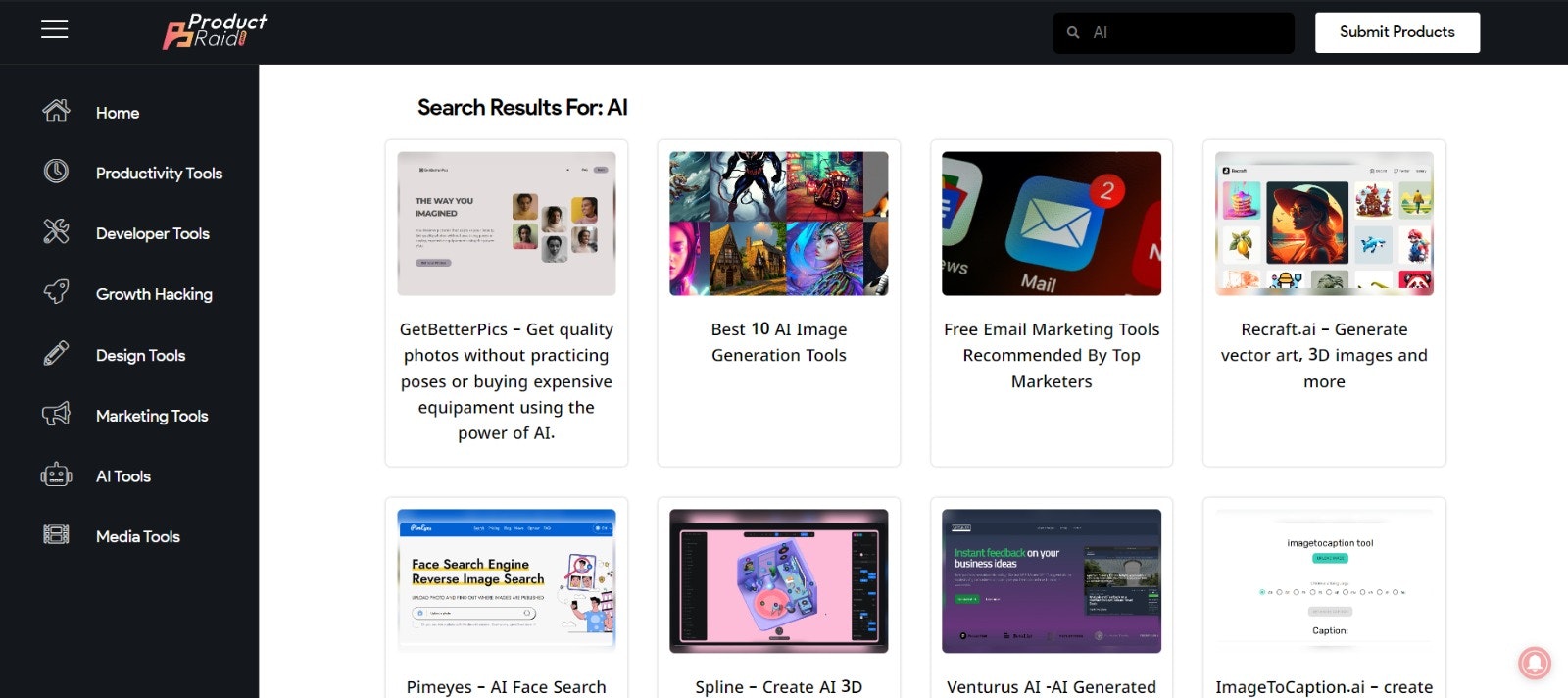Viewport: 1568px width, 698px height.
Task: Open GetBetterPics title link
Action: 507,381
